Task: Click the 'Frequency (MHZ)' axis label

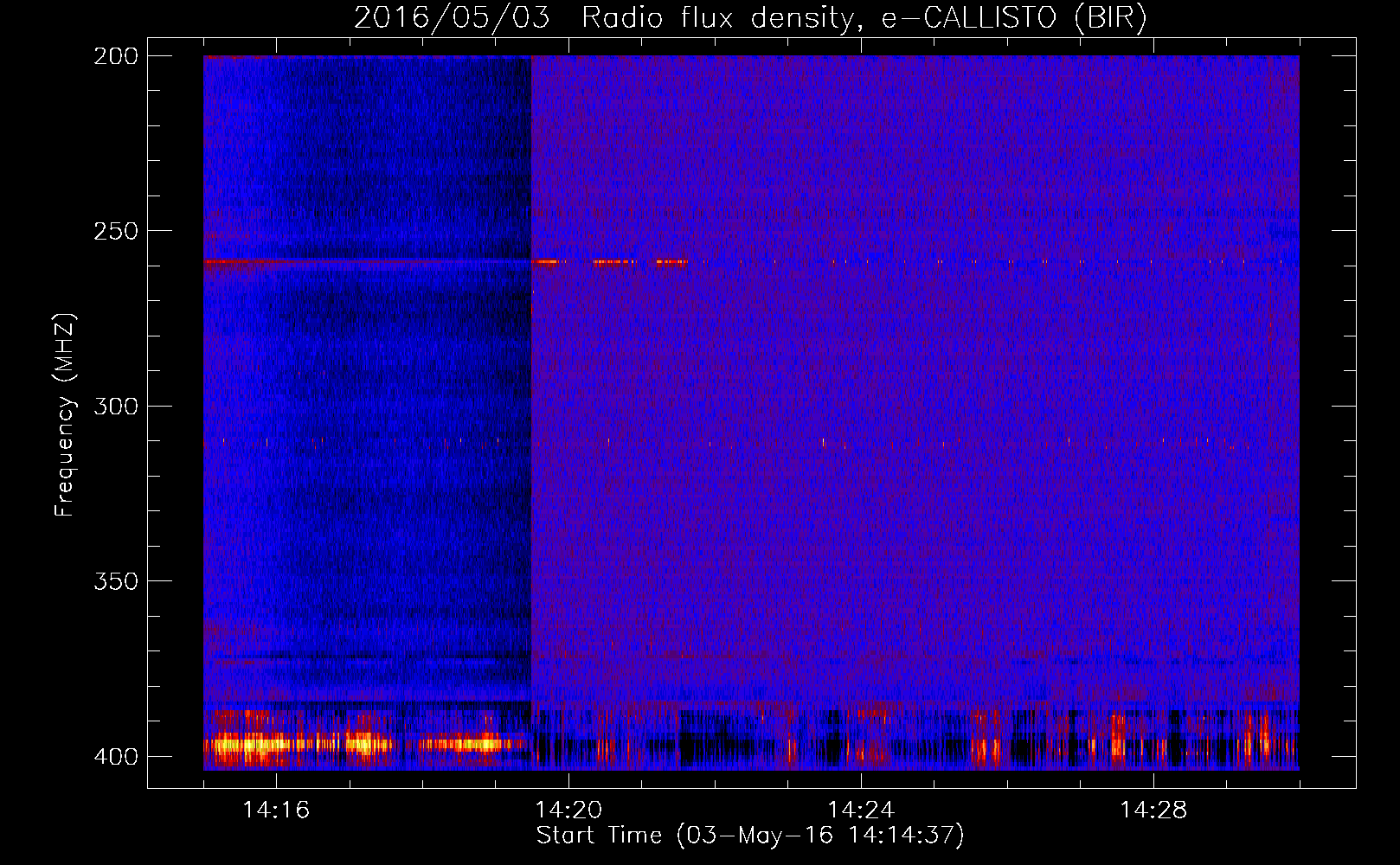Action: pos(65,415)
